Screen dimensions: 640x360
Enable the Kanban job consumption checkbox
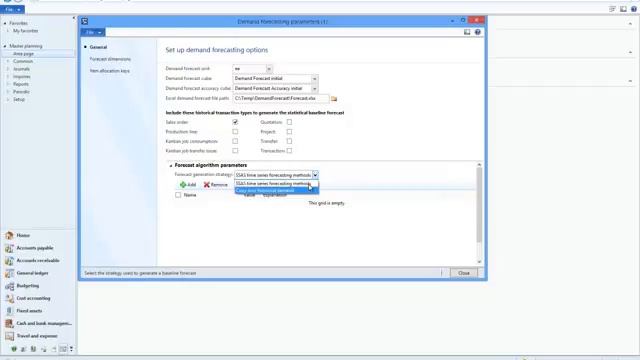coord(235,141)
